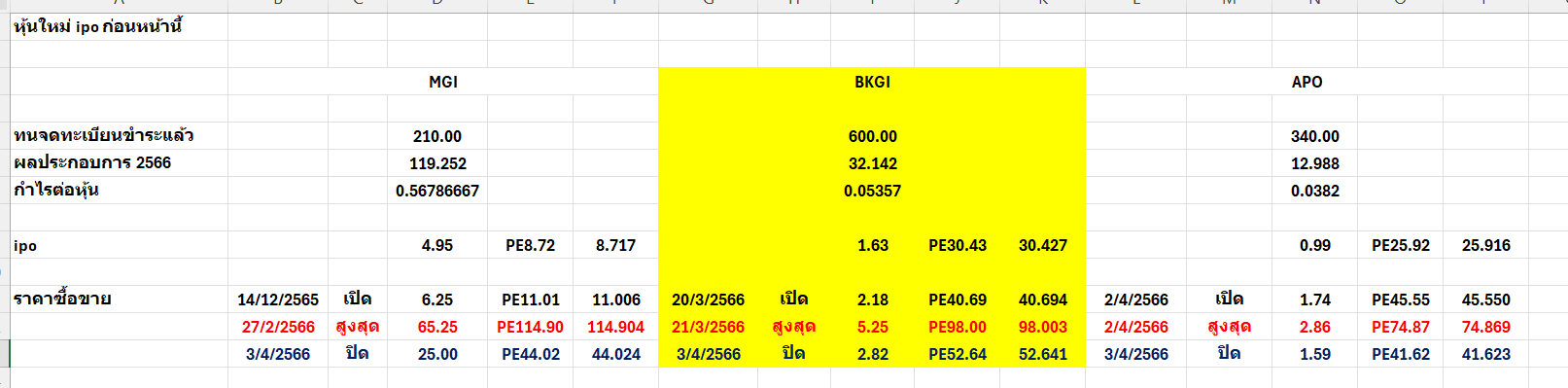
Task: Select the cell PE30.43
Action: [958, 245]
